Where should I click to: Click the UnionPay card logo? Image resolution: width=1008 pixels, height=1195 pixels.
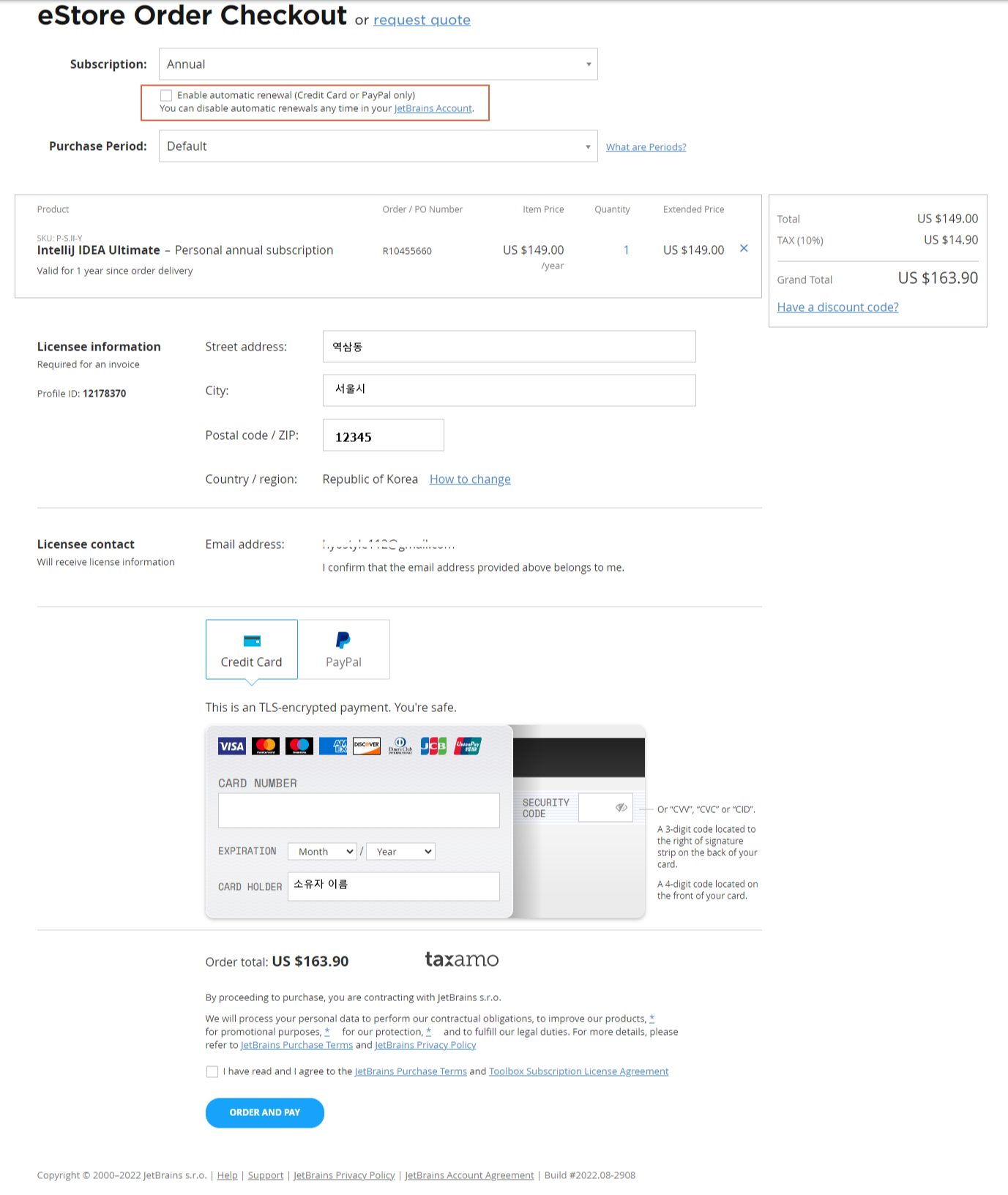click(468, 746)
